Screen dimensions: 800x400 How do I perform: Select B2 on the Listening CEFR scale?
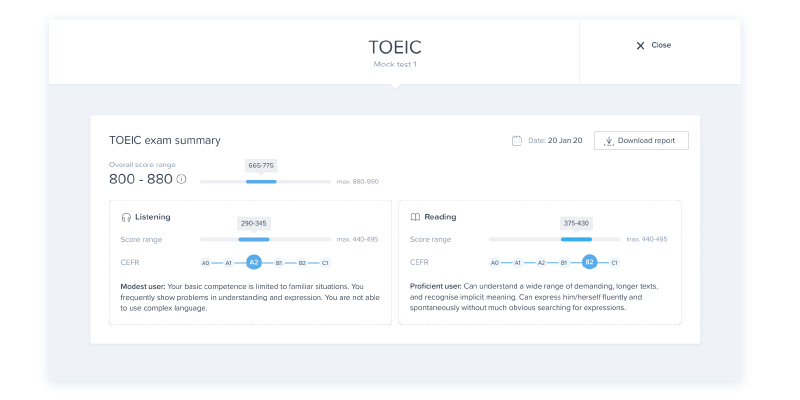tap(302, 263)
